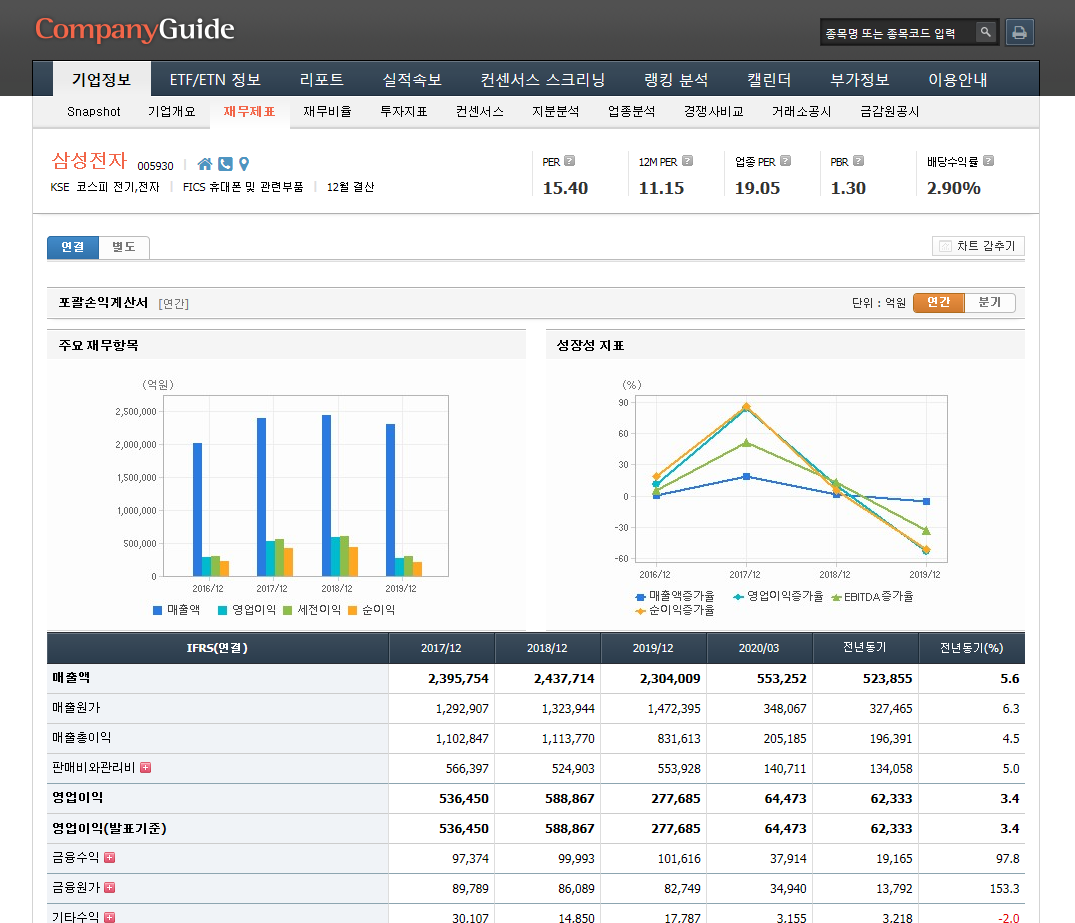Open the 기업정보 main menu
The image size is (1075, 923).
pos(101,80)
